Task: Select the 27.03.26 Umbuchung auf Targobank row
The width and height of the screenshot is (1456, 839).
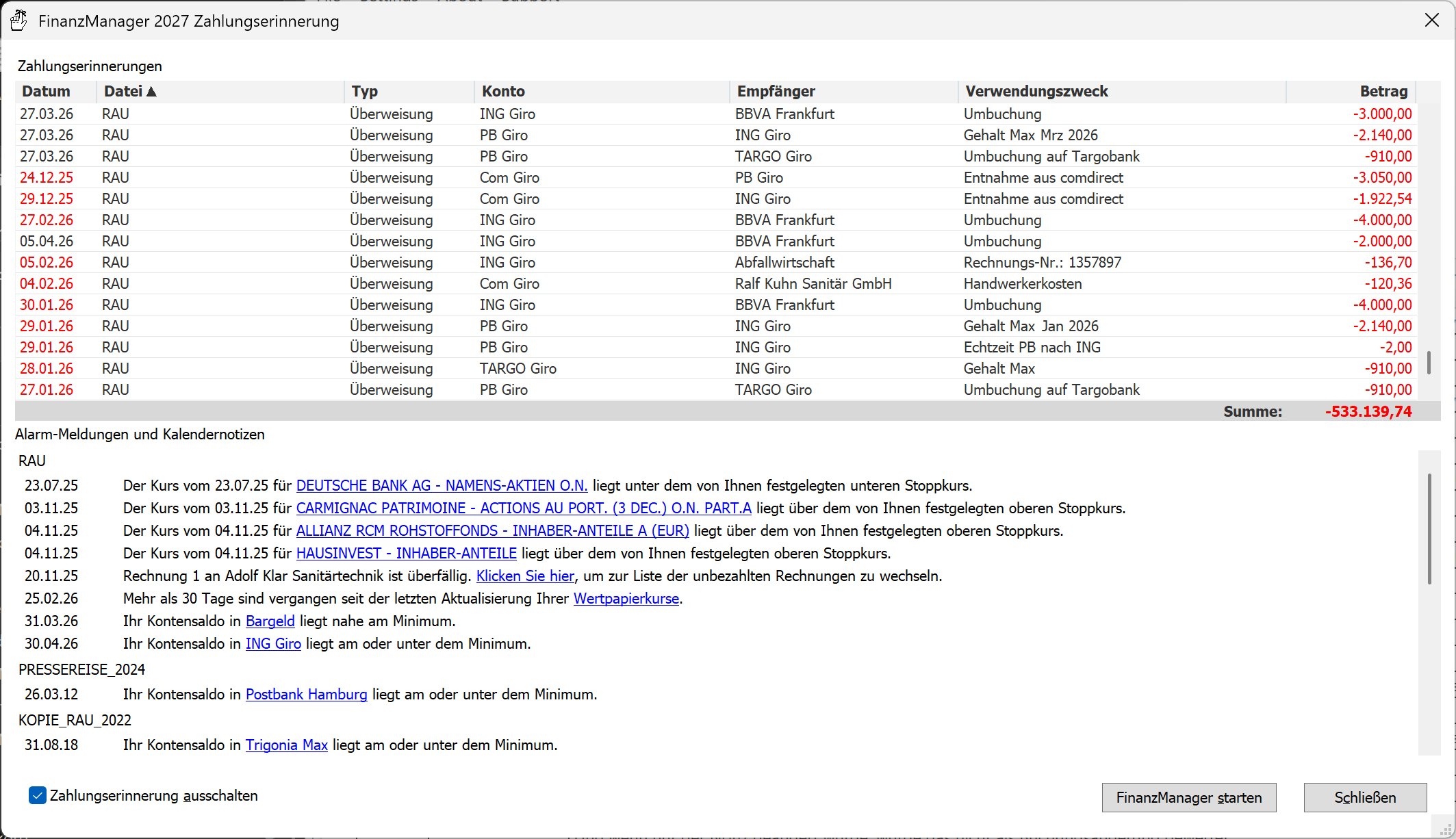Action: (716, 156)
